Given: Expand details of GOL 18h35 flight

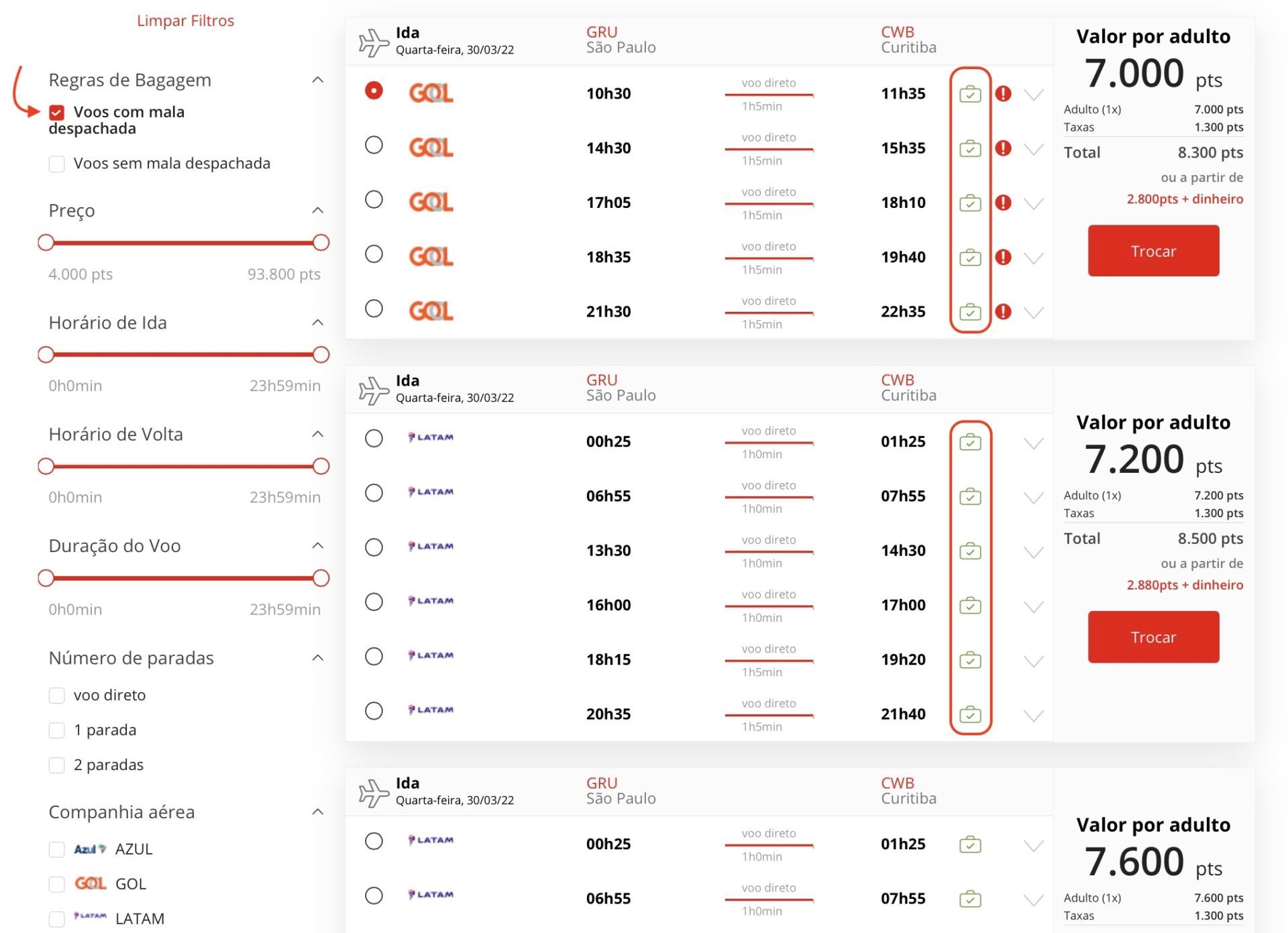Looking at the screenshot, I should tap(1034, 258).
